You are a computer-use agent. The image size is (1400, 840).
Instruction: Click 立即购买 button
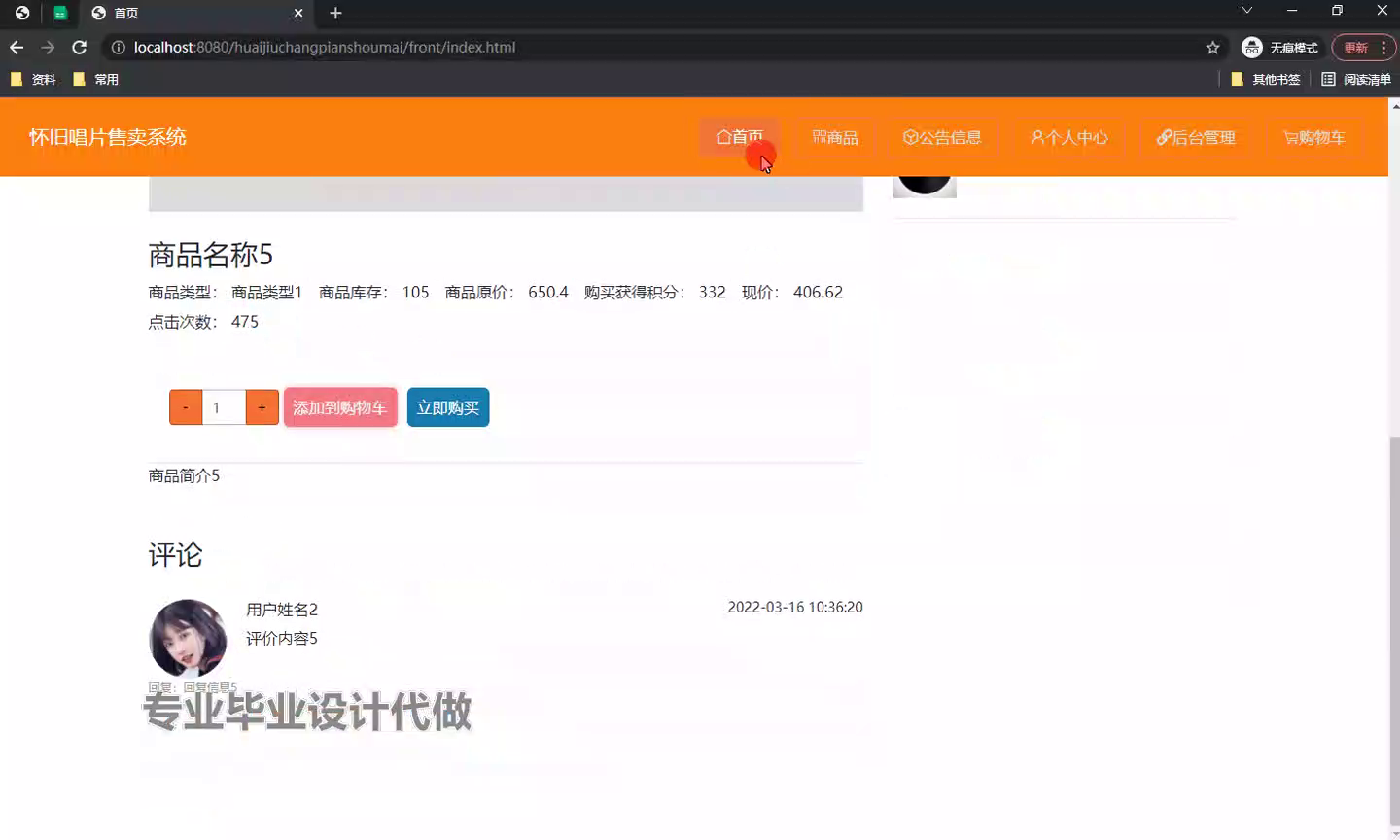(x=448, y=407)
